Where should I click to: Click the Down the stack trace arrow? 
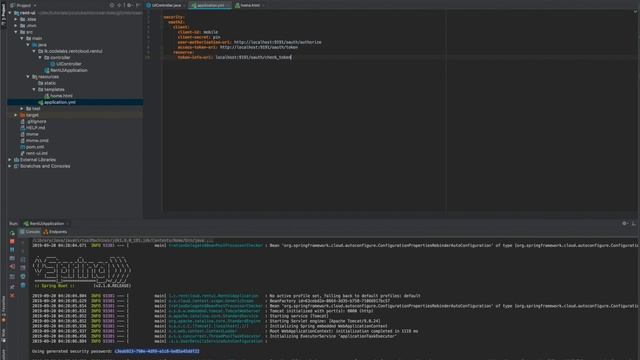(x=23, y=250)
